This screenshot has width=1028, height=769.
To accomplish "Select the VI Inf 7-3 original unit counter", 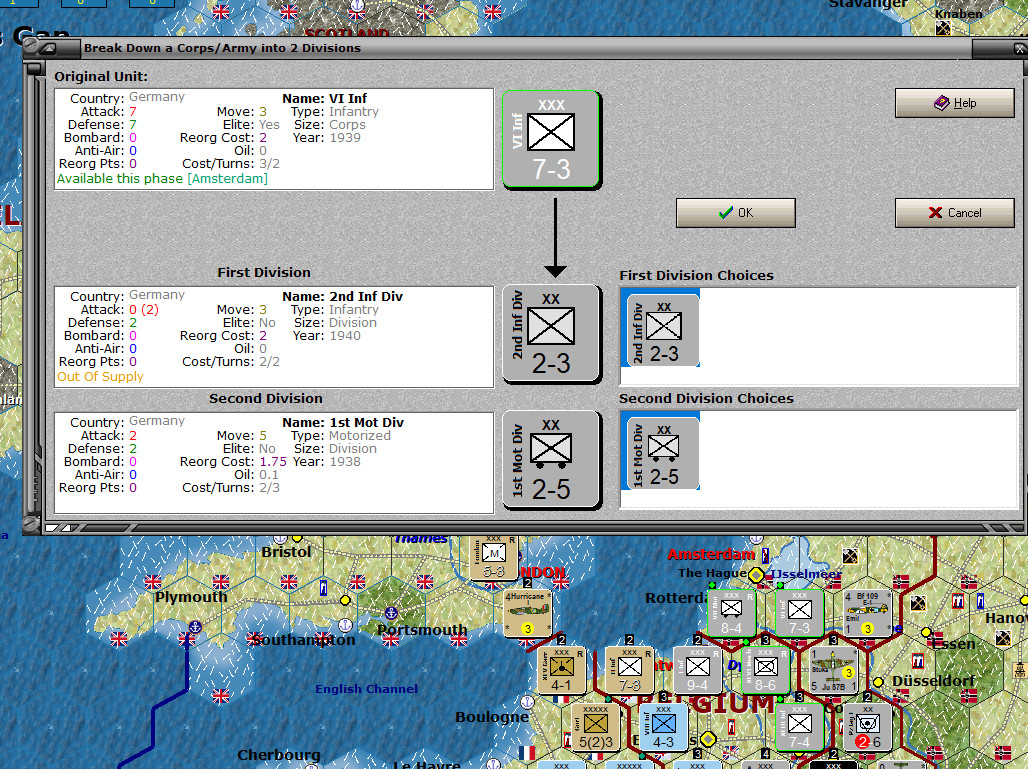I will (x=551, y=140).
